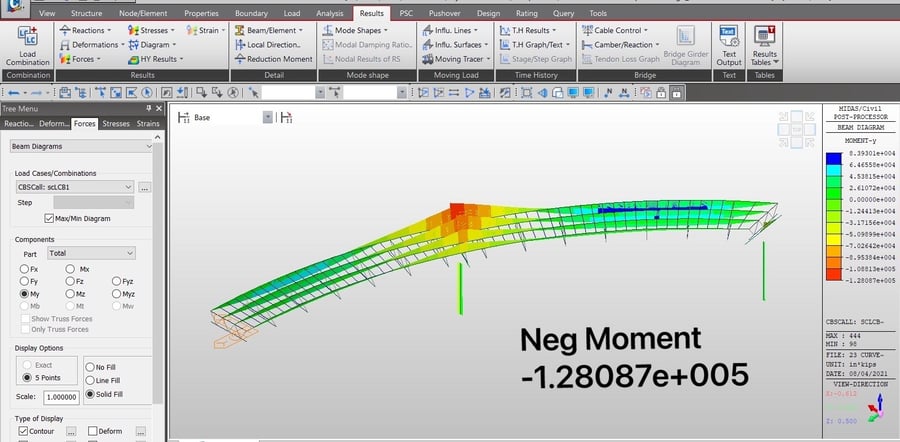This screenshot has height=442, width=900.
Task: Select the Fz force component radio
Action: (x=71, y=282)
